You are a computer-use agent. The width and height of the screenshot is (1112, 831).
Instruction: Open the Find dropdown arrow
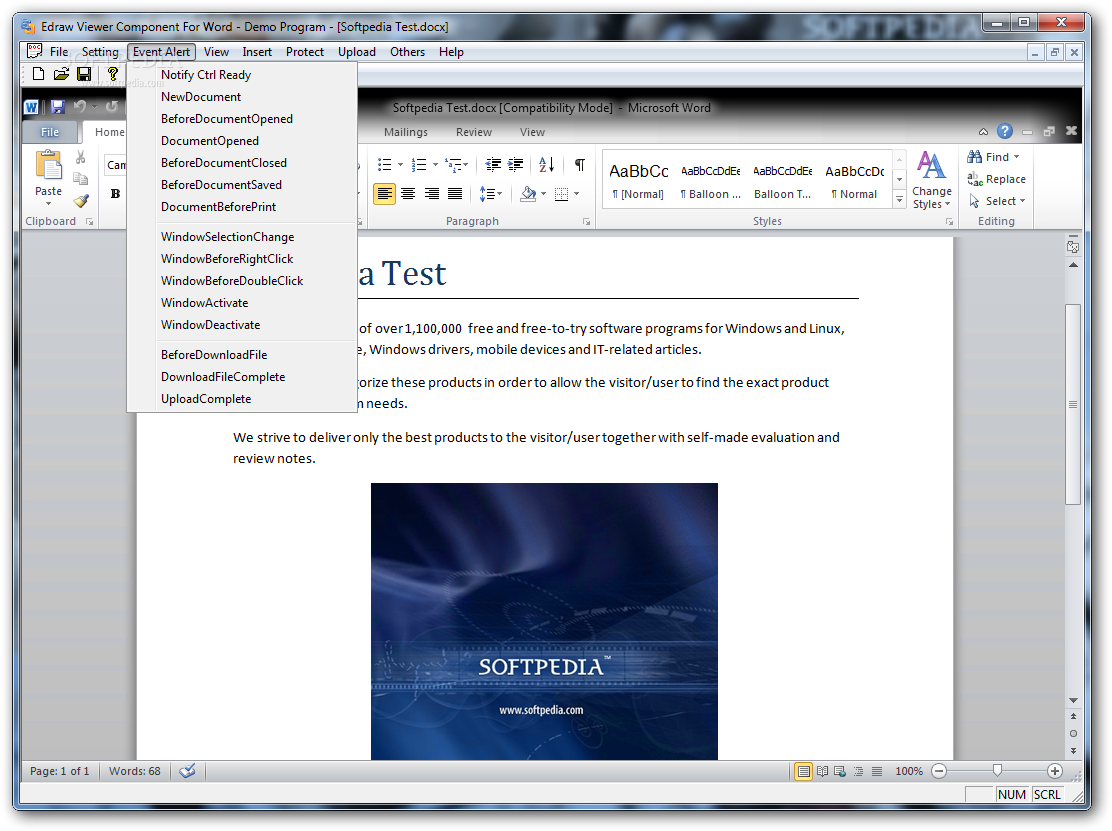1016,157
